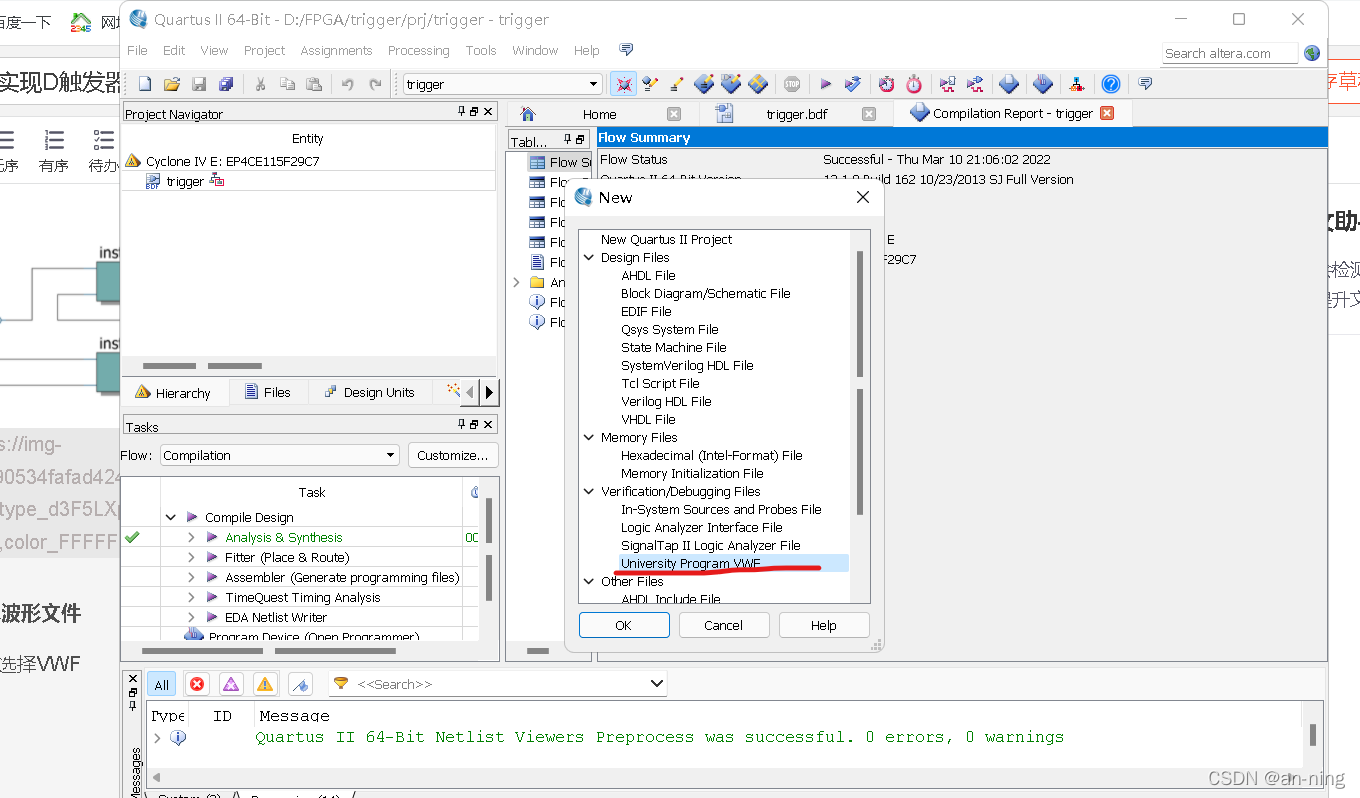Switch to the Files navigator tab

pyautogui.click(x=266, y=392)
